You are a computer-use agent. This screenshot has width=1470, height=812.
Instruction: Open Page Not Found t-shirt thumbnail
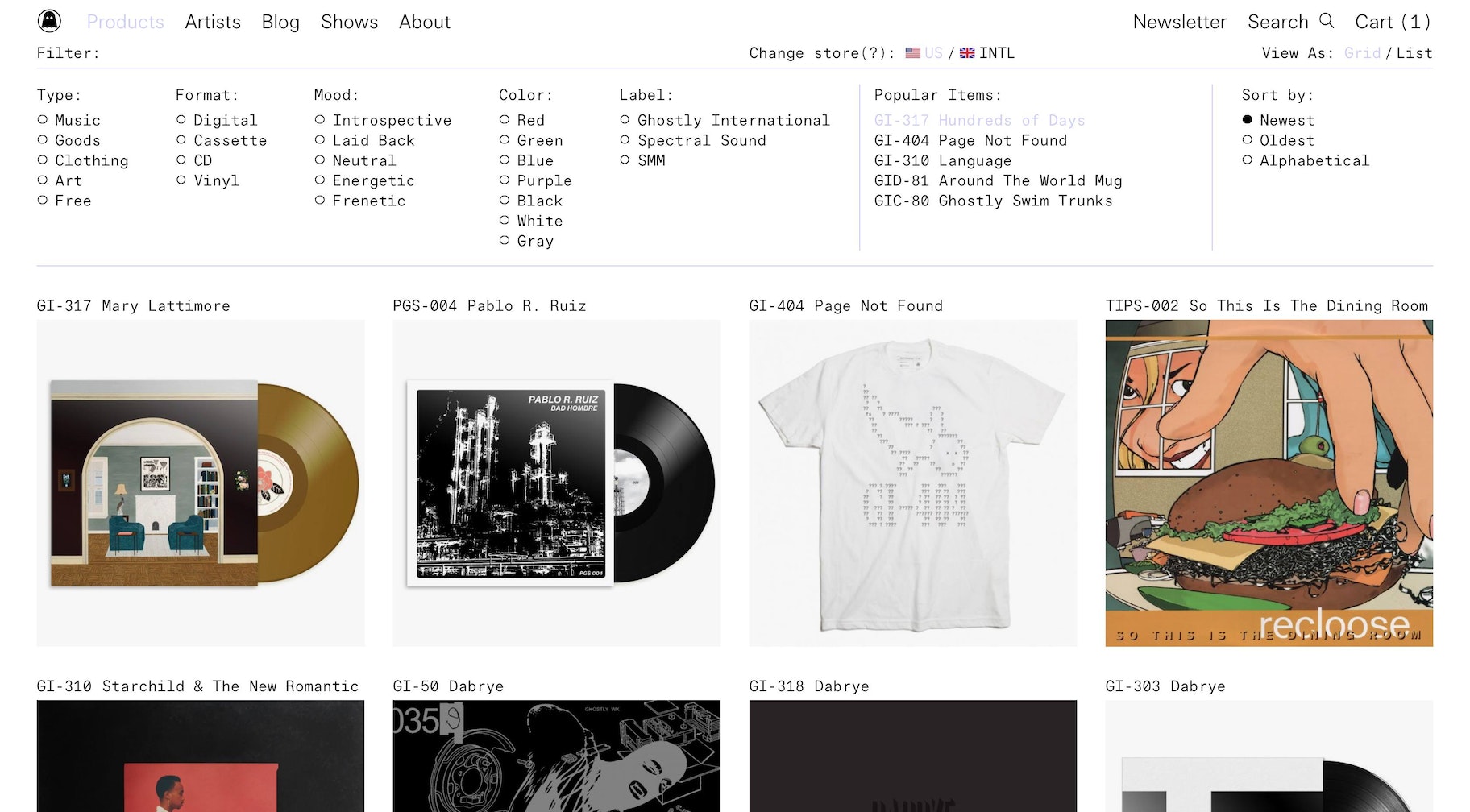912,483
